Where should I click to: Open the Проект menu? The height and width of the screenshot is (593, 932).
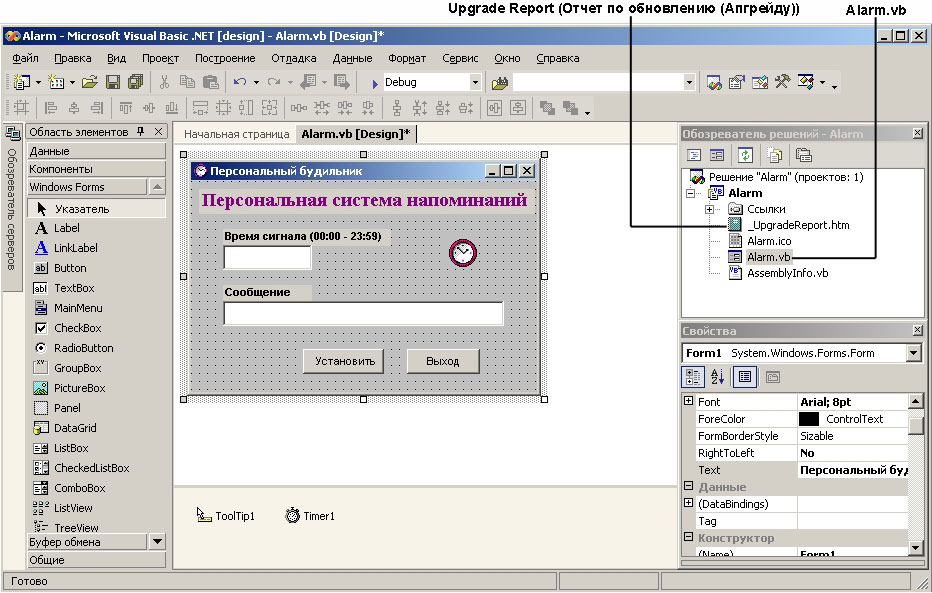click(160, 58)
